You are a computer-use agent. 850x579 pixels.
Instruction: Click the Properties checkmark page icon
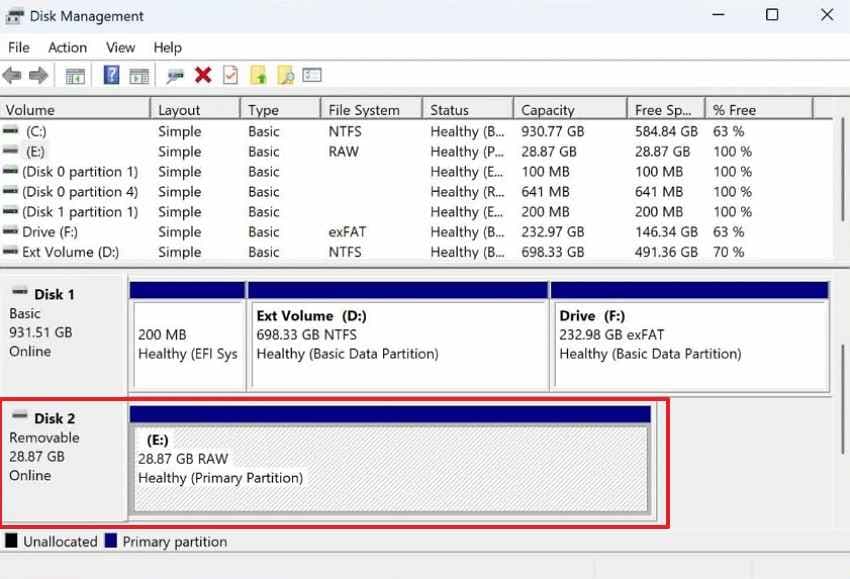pyautogui.click(x=230, y=75)
